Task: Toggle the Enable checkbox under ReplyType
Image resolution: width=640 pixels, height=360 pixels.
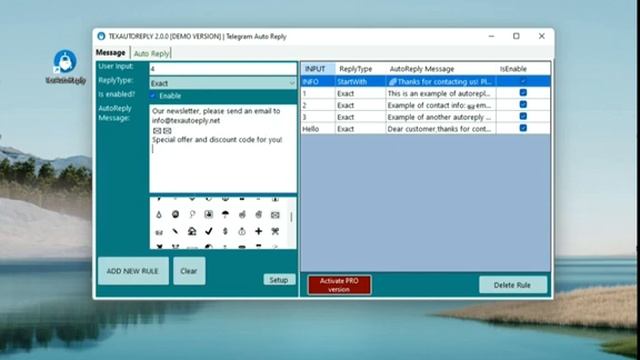Action: click(x=153, y=96)
